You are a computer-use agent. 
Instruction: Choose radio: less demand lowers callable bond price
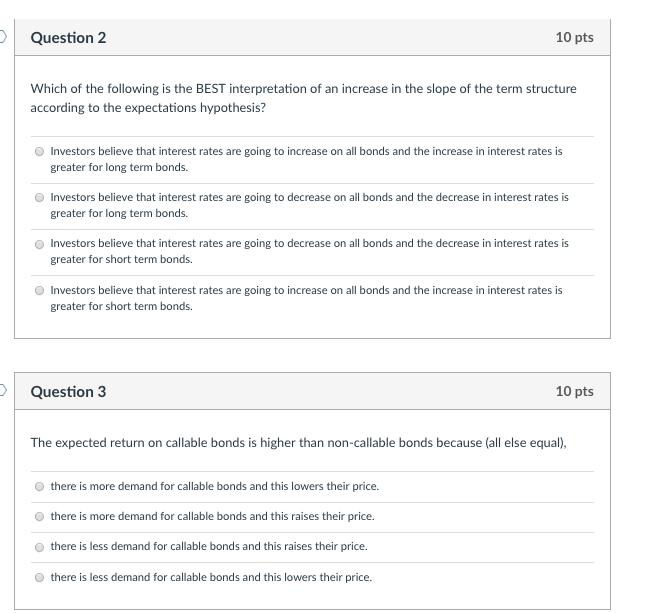[x=39, y=577]
